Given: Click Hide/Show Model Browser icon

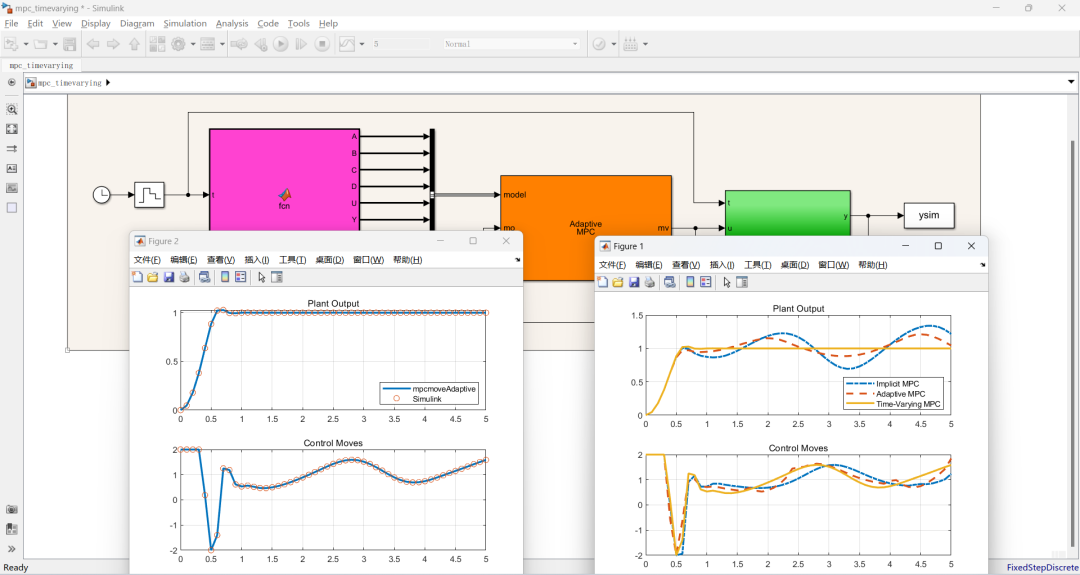Looking at the screenshot, I should (x=11, y=83).
